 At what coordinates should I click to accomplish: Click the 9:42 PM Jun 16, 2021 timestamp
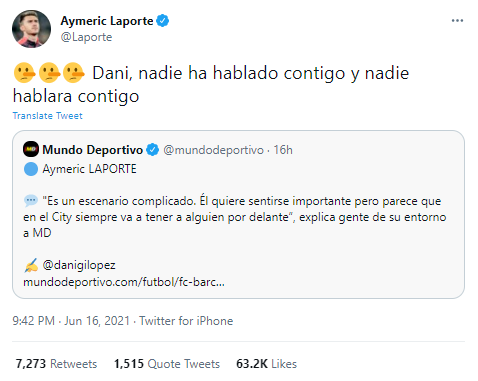71,321
